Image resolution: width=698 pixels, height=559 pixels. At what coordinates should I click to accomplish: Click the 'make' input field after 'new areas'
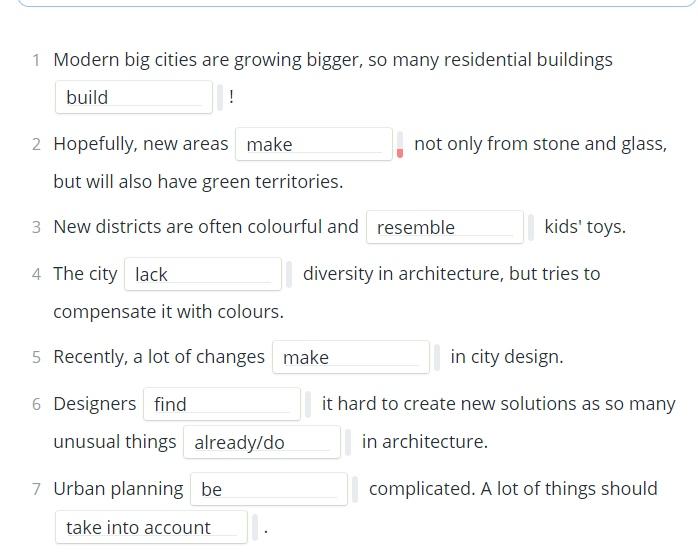[x=314, y=144]
